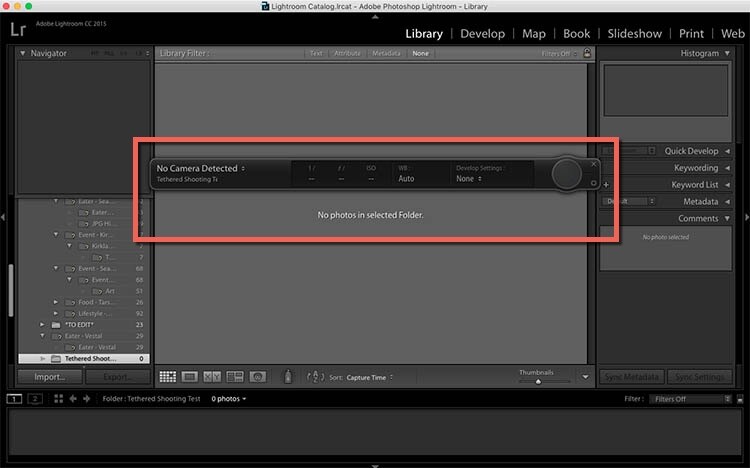This screenshot has height=468, width=750.
Task: Toggle the Library Filter lock icon
Action: pos(587,53)
